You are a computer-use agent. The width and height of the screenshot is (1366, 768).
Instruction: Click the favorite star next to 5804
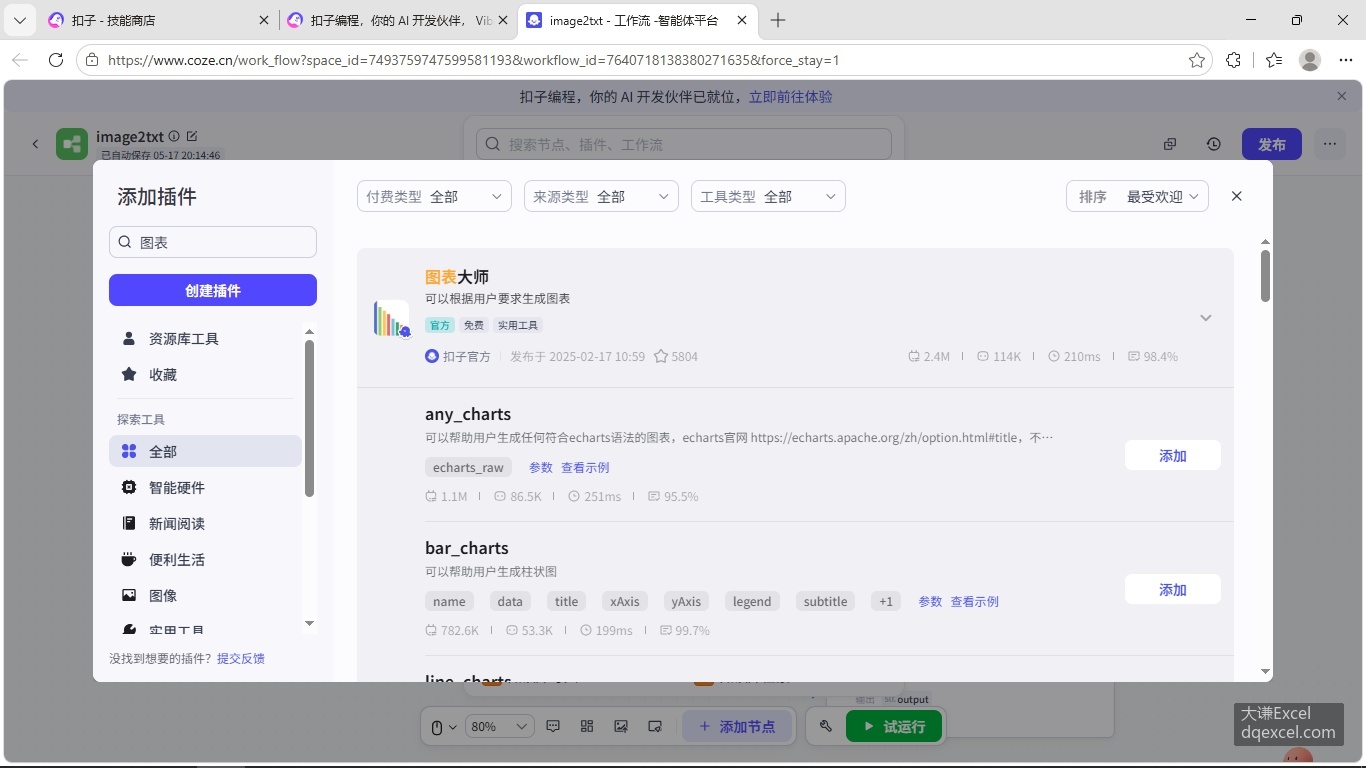[x=660, y=356]
